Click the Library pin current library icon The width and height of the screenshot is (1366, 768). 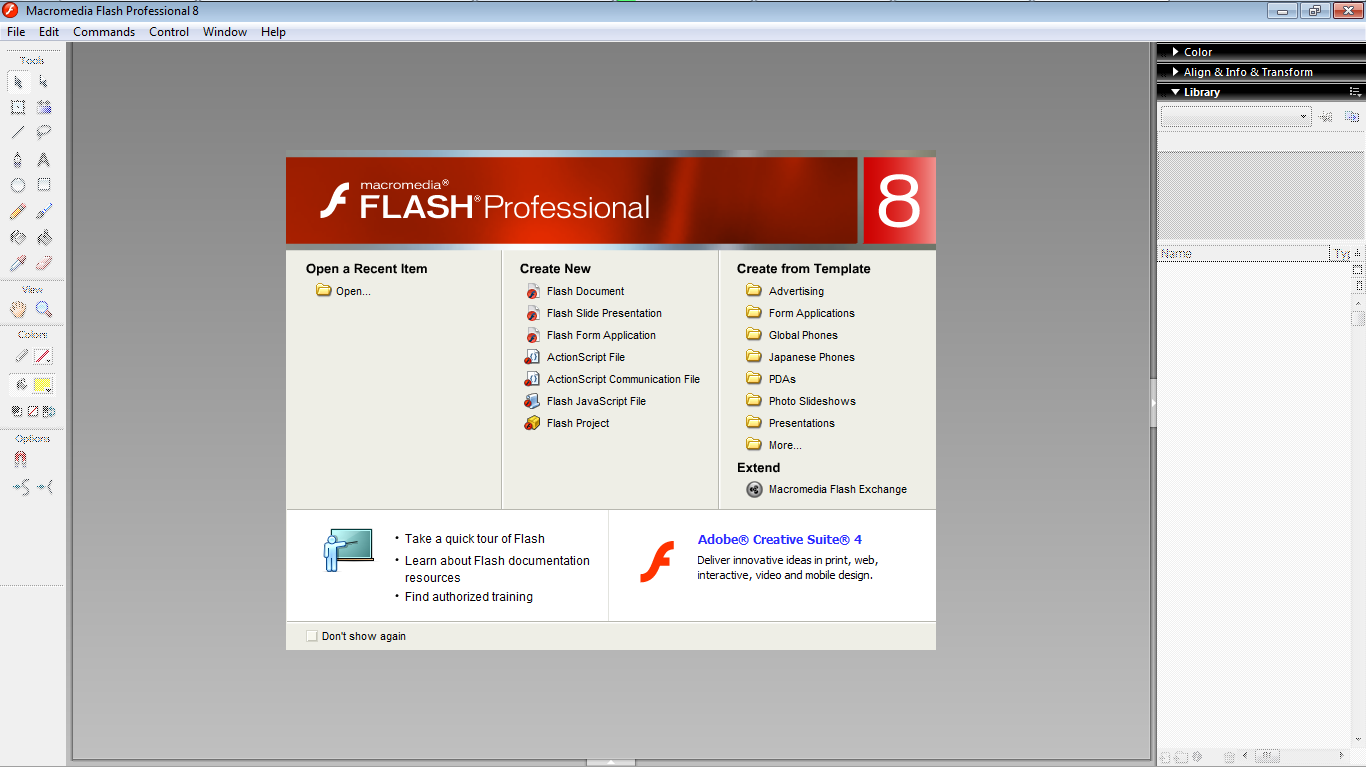pyautogui.click(x=1326, y=117)
